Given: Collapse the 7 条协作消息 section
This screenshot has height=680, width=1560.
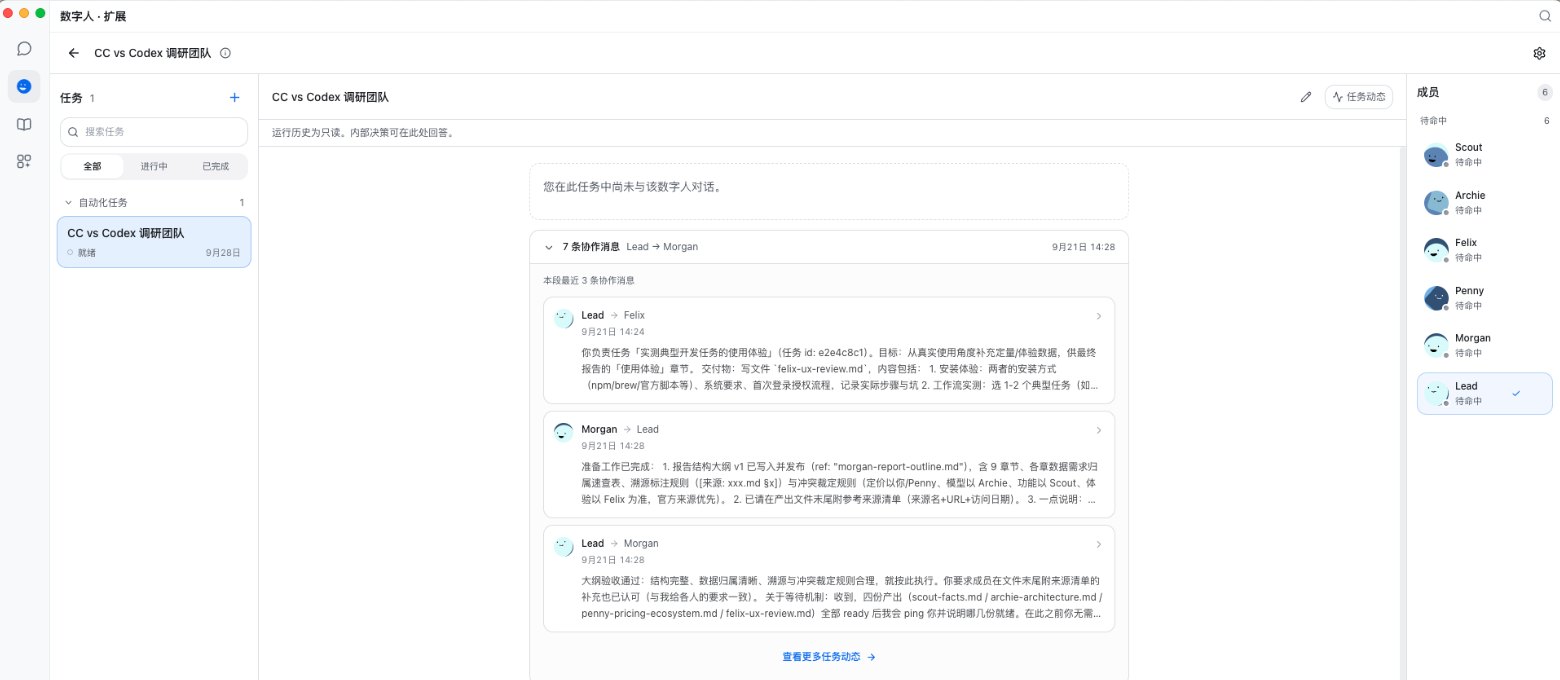Looking at the screenshot, I should tap(548, 247).
